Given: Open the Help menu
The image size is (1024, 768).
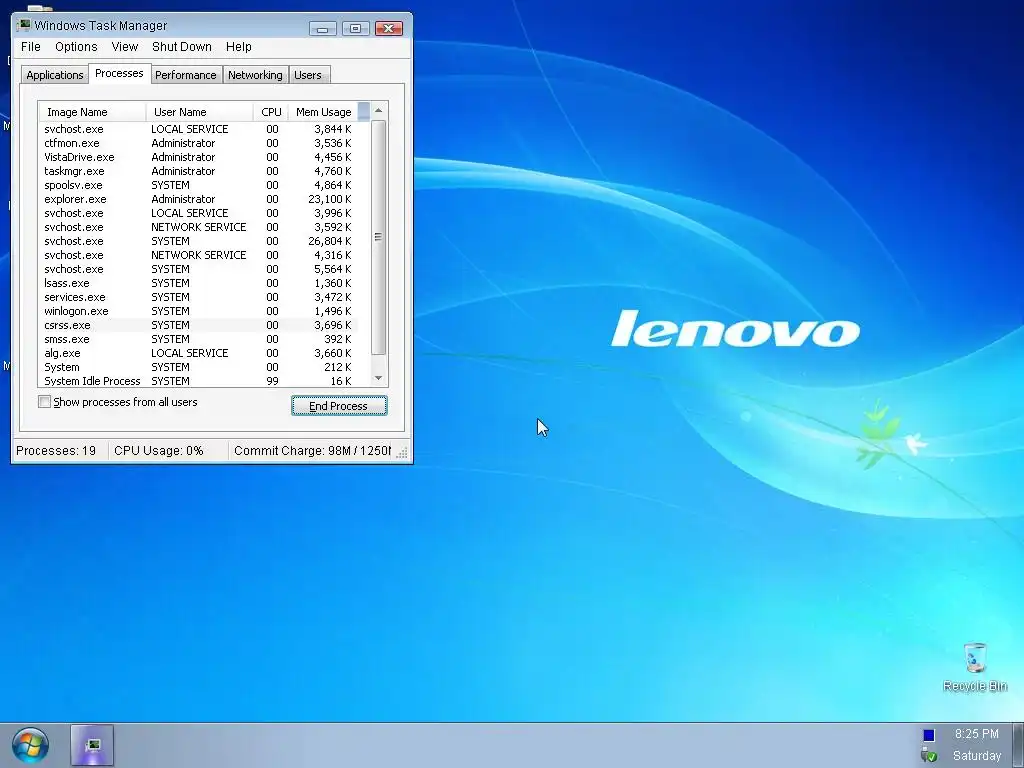Looking at the screenshot, I should (x=238, y=47).
